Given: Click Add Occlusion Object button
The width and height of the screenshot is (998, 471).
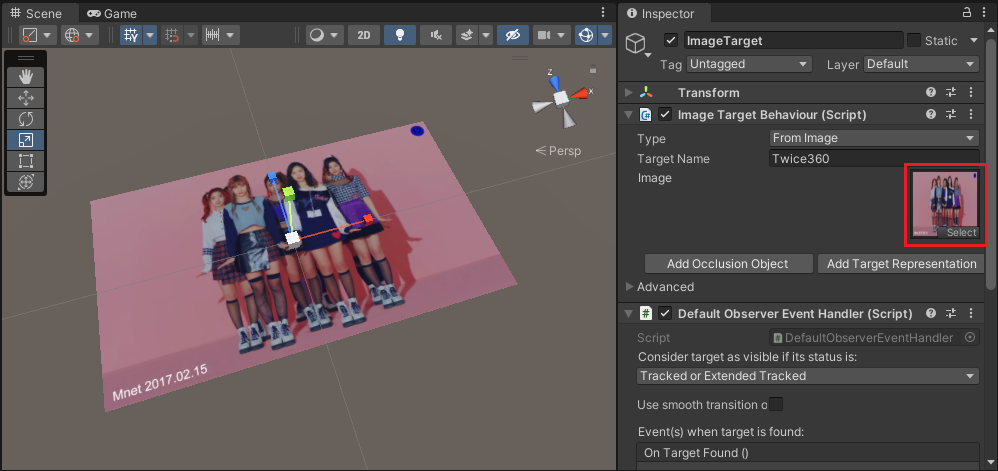Looking at the screenshot, I should click(x=728, y=264).
